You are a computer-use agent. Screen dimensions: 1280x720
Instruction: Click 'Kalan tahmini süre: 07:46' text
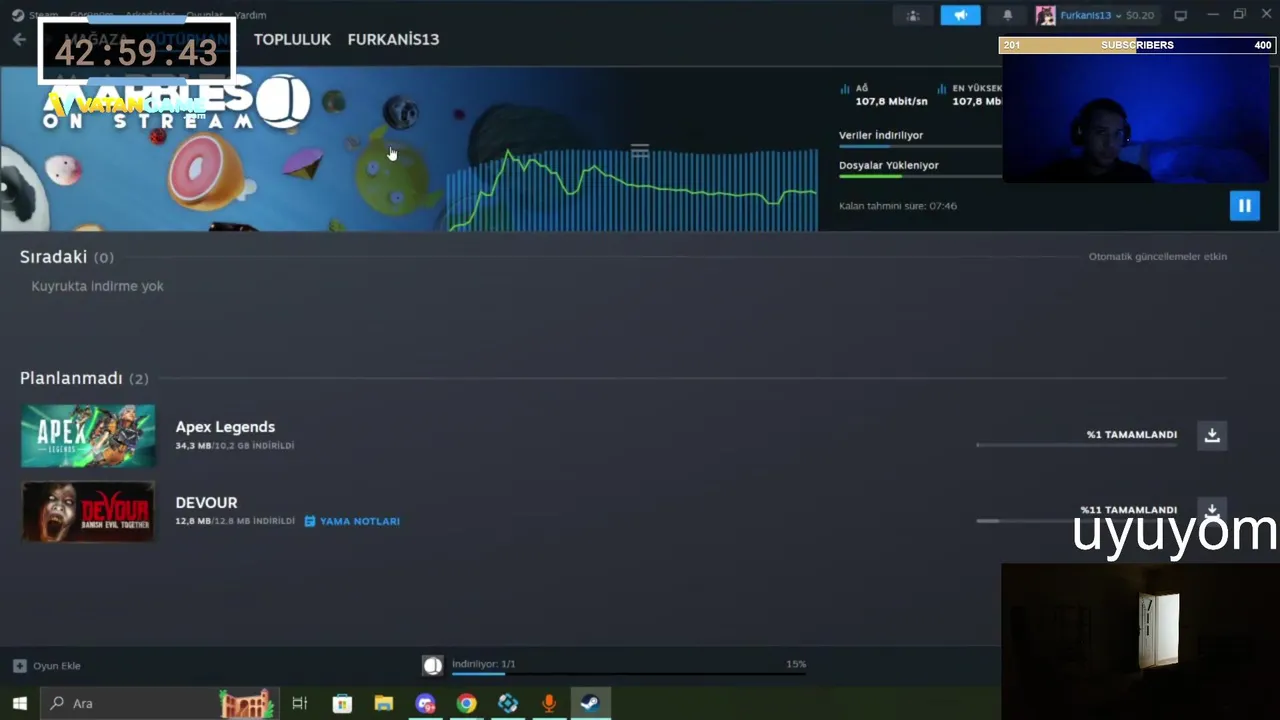click(898, 206)
